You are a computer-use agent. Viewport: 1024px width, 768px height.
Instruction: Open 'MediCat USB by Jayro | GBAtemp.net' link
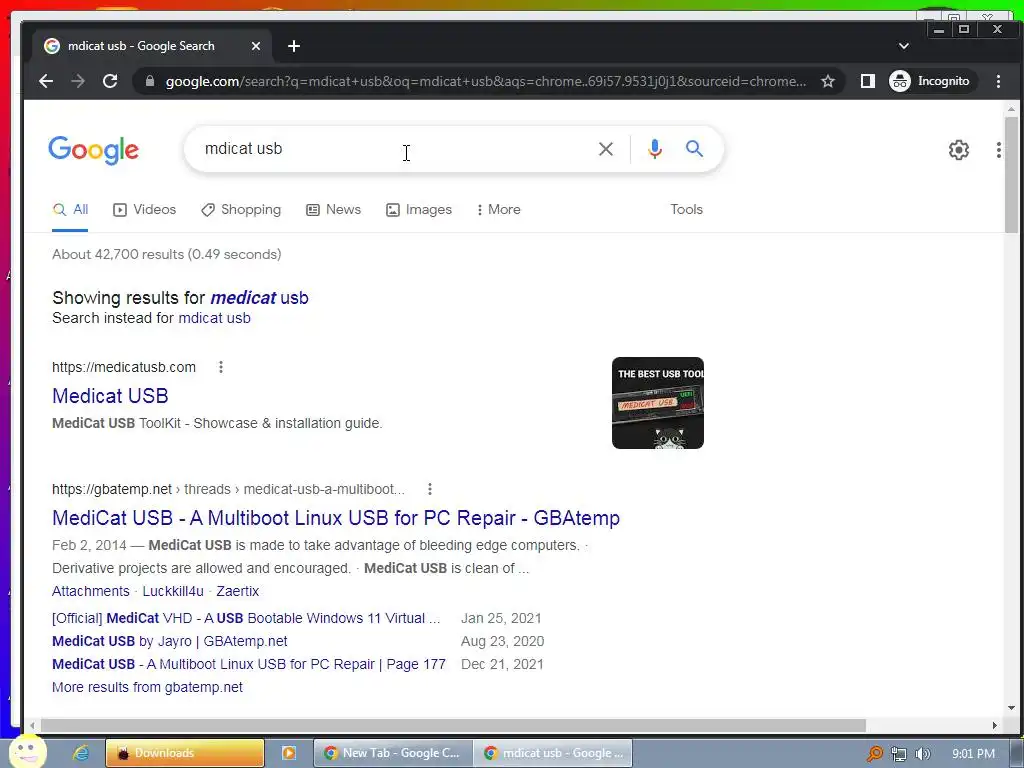[170, 641]
